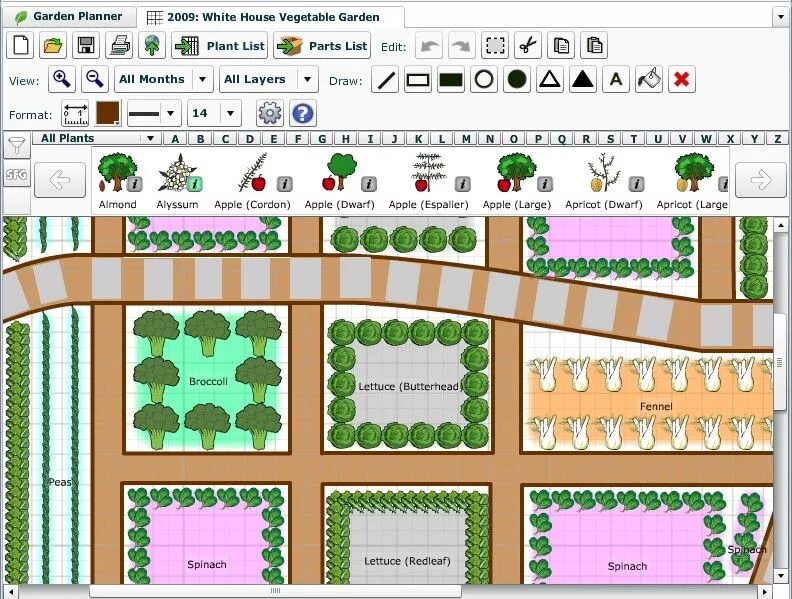
Task: Filter plants by letter S
Action: click(x=611, y=138)
